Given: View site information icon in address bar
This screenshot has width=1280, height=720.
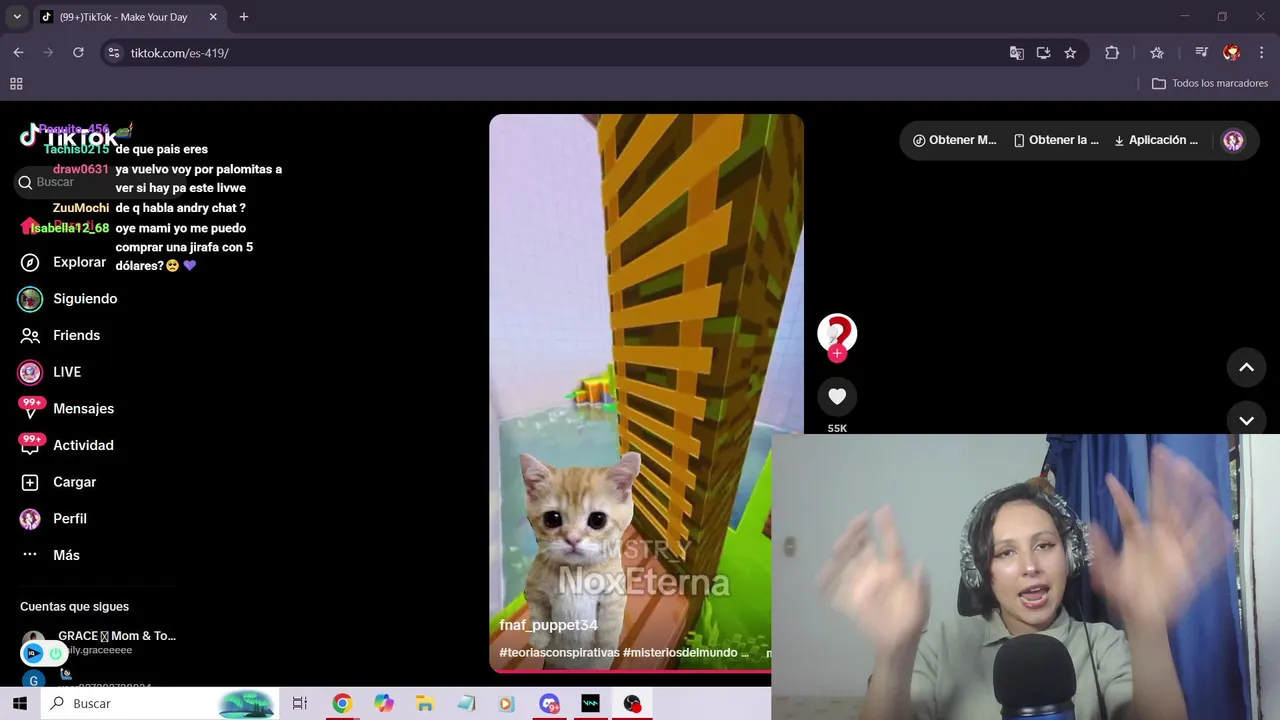Looking at the screenshot, I should (x=114, y=53).
